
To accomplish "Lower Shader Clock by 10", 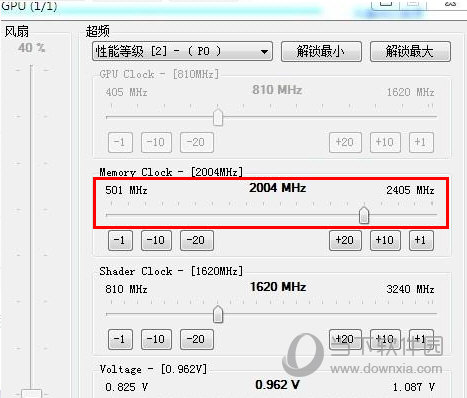I will pyautogui.click(x=156, y=339).
